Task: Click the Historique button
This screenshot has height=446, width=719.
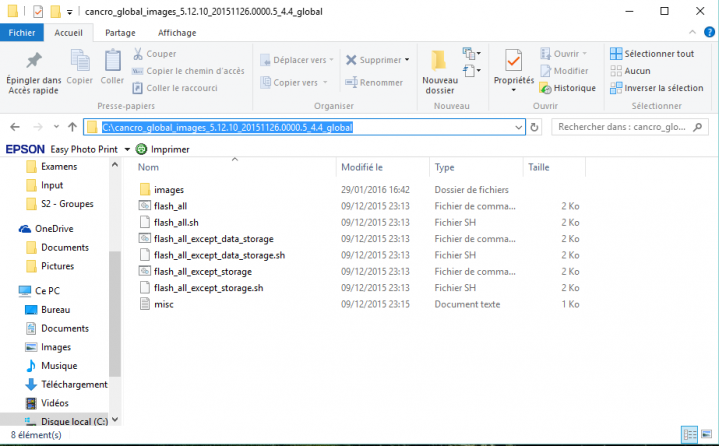Action: point(568,88)
